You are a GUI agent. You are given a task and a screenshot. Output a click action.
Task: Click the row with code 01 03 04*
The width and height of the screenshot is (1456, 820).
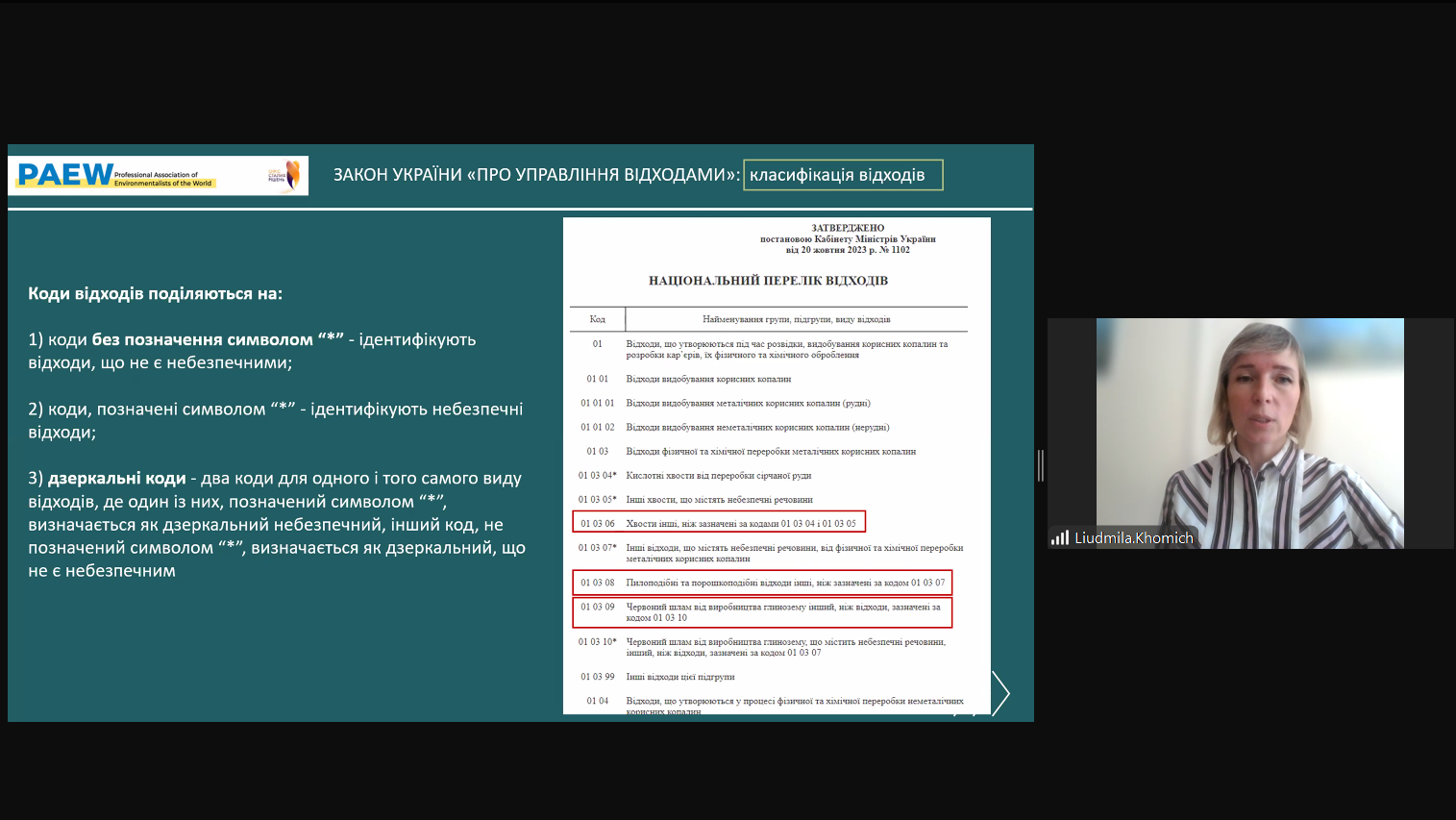pos(718,476)
